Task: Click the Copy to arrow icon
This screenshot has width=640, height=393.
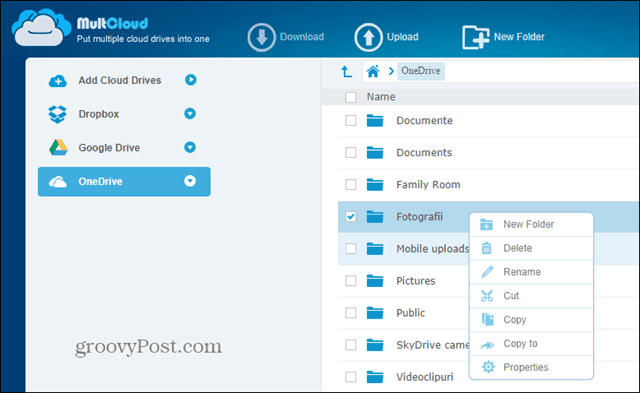Action: (x=487, y=345)
